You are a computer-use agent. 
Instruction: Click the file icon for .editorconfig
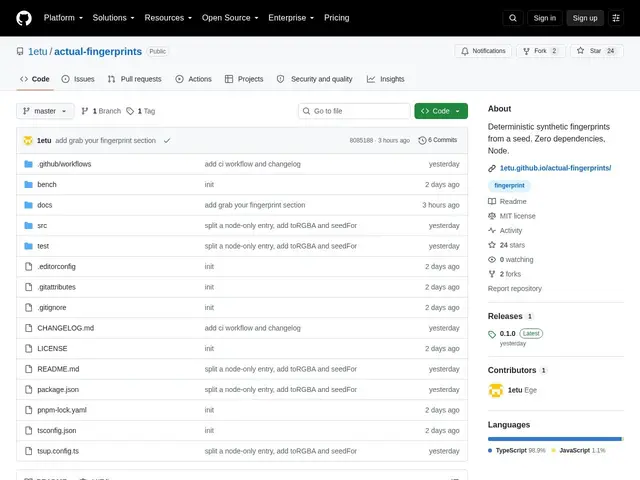tap(28, 267)
